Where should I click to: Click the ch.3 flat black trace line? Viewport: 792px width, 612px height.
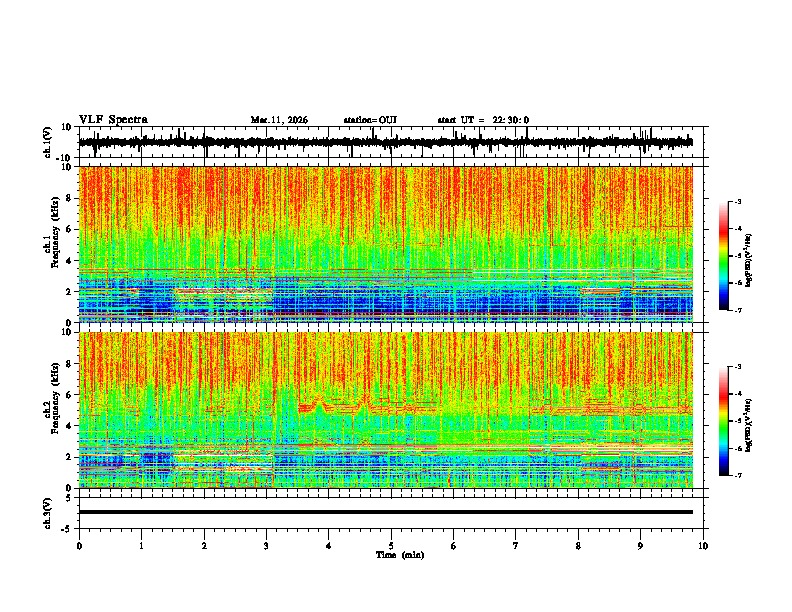[386, 512]
